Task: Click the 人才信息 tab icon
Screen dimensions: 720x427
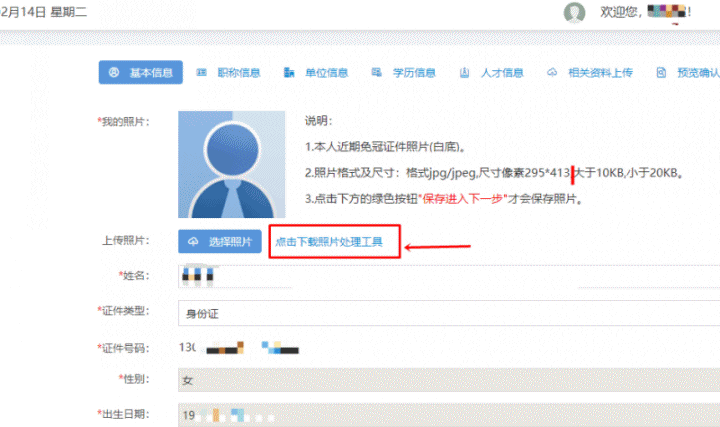Action: pyautogui.click(x=465, y=73)
